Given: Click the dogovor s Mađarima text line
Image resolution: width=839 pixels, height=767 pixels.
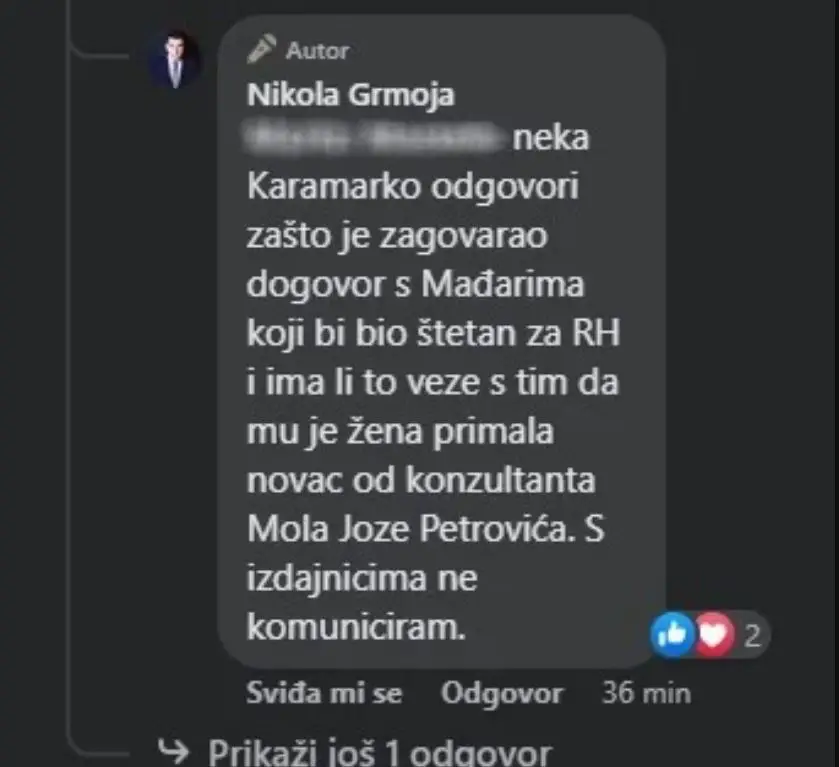Looking at the screenshot, I should pyautogui.click(x=415, y=284).
